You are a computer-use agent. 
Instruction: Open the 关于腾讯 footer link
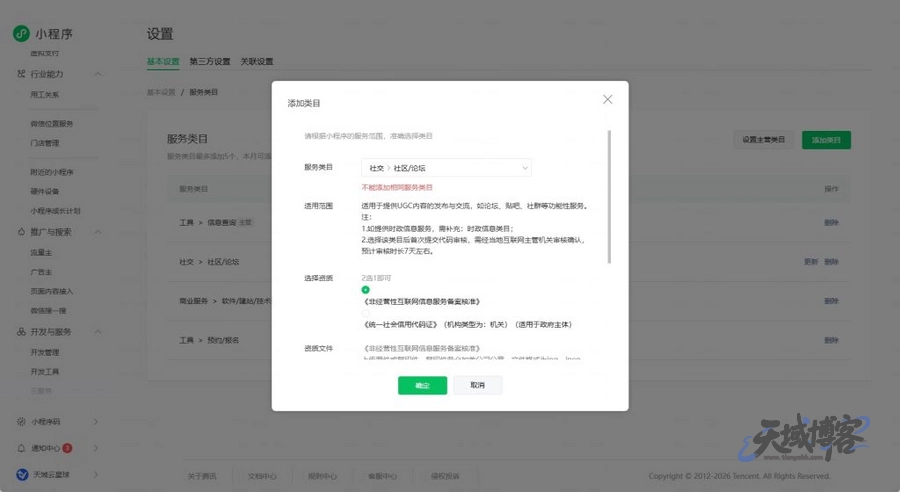[202, 476]
